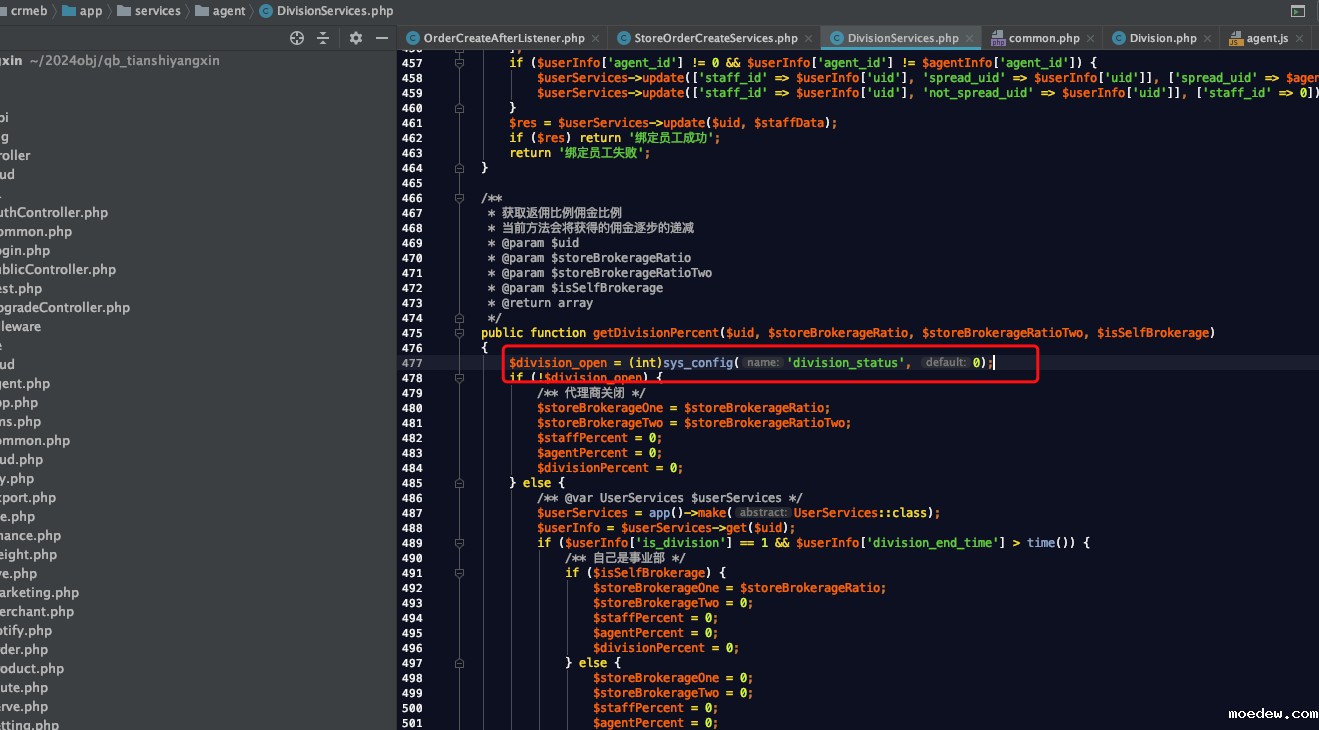Click the locate/select opened file target icon
The image size is (1319, 730).
tap(297, 38)
